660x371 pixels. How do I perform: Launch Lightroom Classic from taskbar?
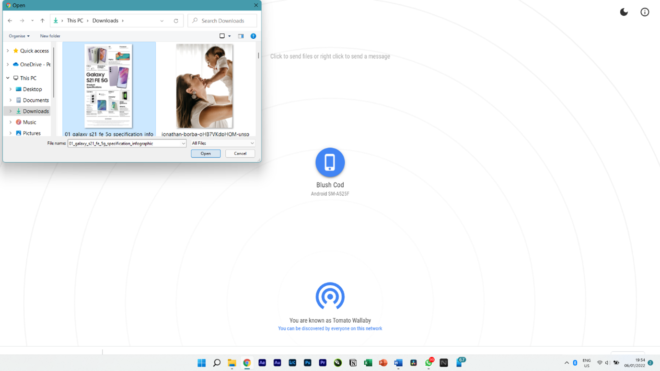pos(293,363)
